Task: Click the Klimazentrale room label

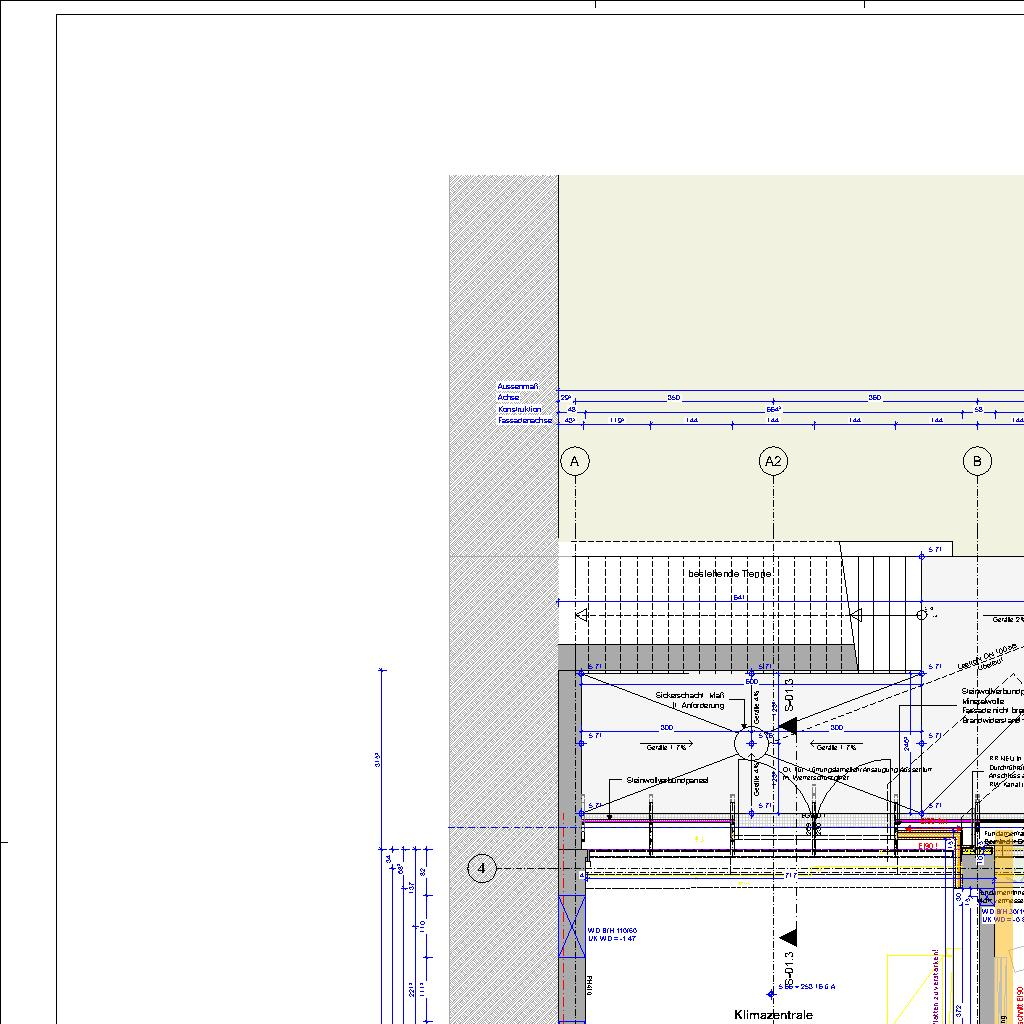Action: point(773,1014)
